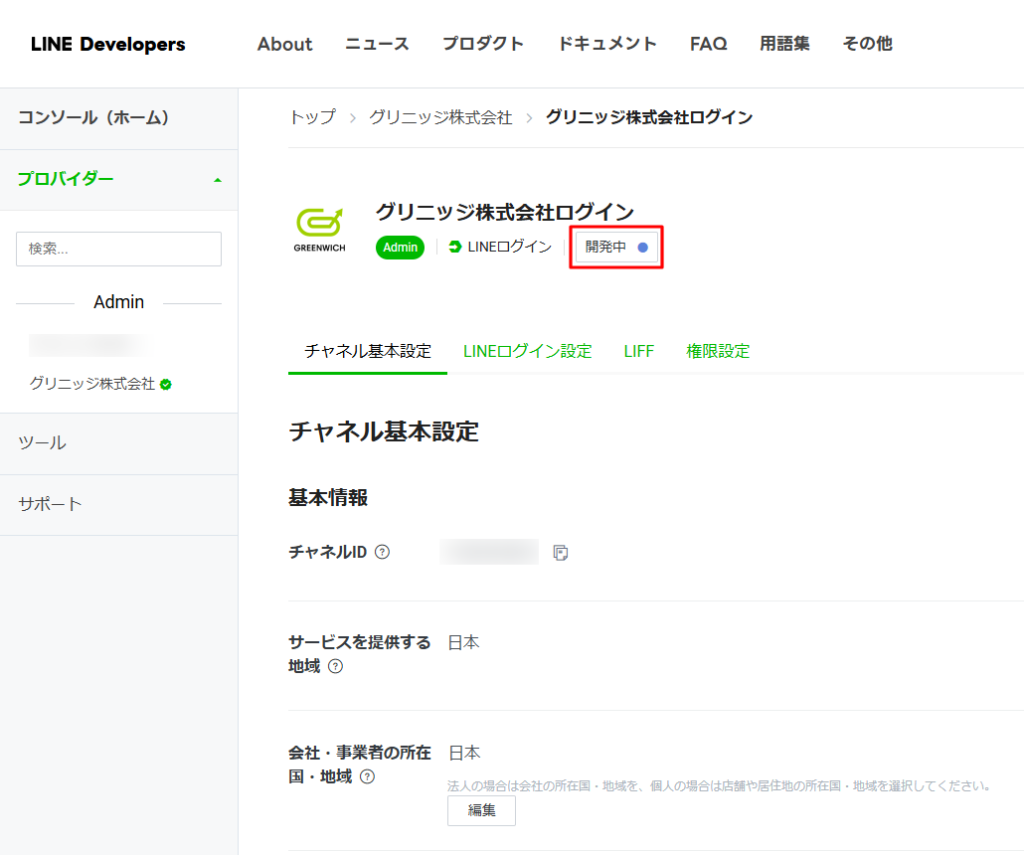
Task: Click the 基本情報 subheading
Action: pyautogui.click(x=328, y=498)
